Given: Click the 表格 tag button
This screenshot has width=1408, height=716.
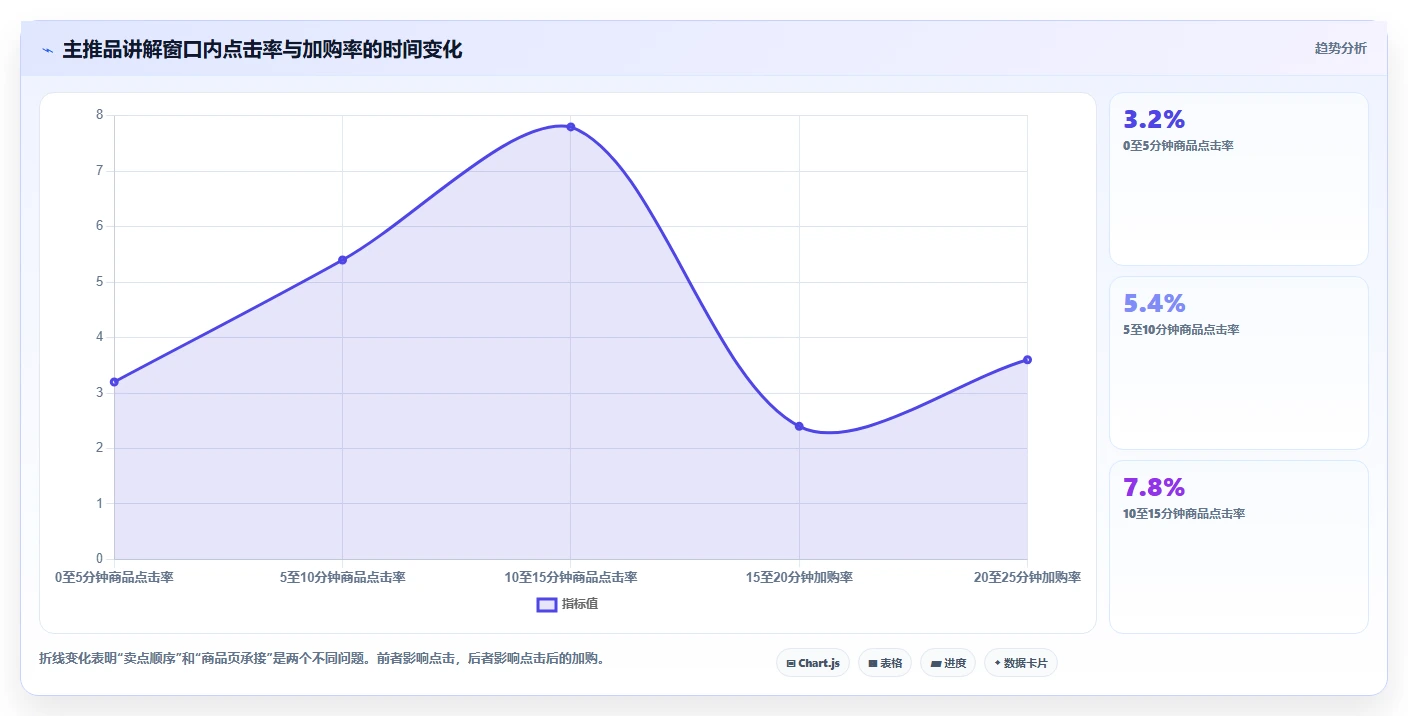Looking at the screenshot, I should coord(885,663).
